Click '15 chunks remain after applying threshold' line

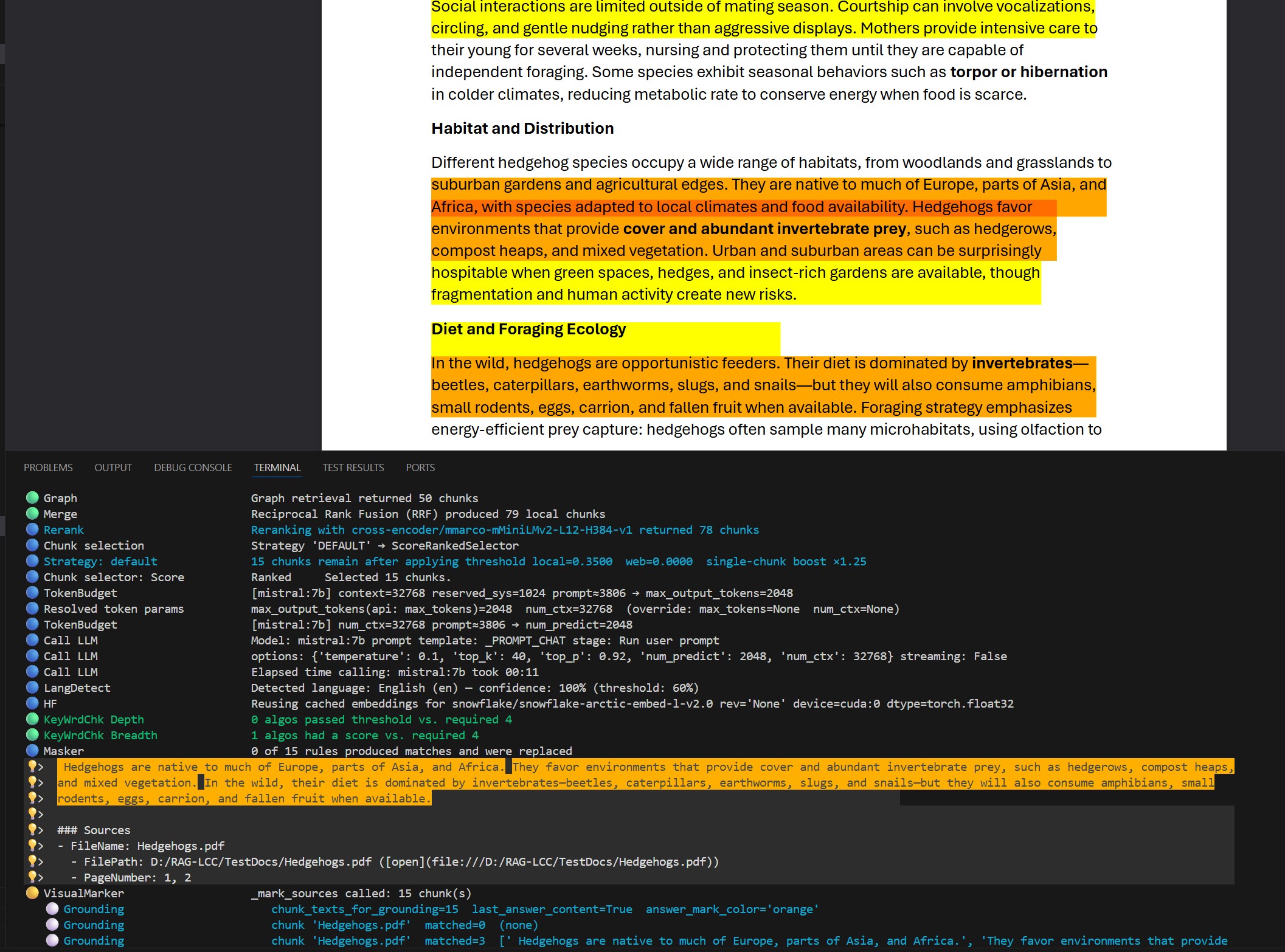coord(558,561)
